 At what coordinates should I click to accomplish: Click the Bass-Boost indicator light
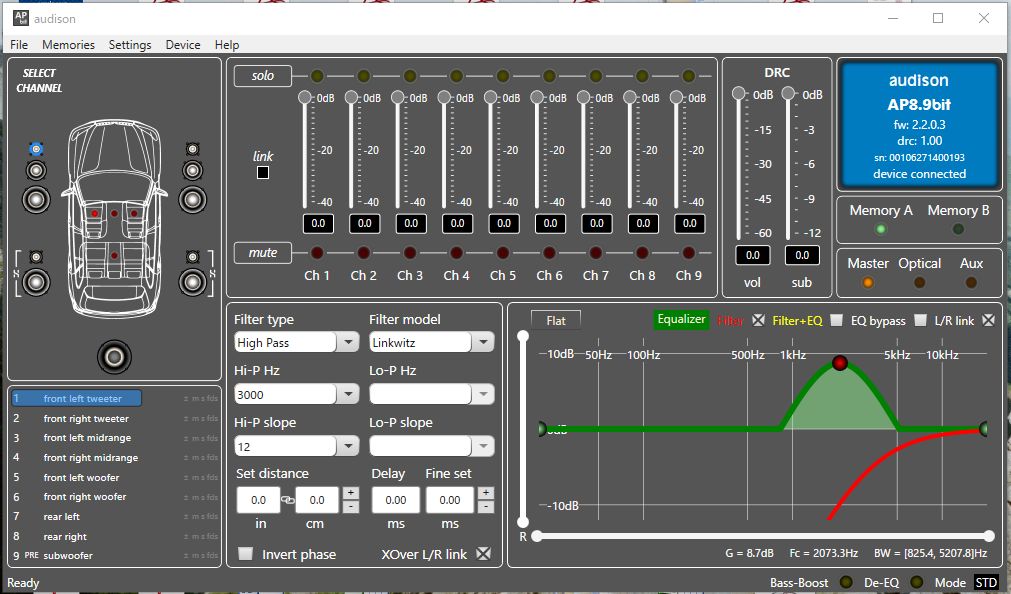coord(846,582)
